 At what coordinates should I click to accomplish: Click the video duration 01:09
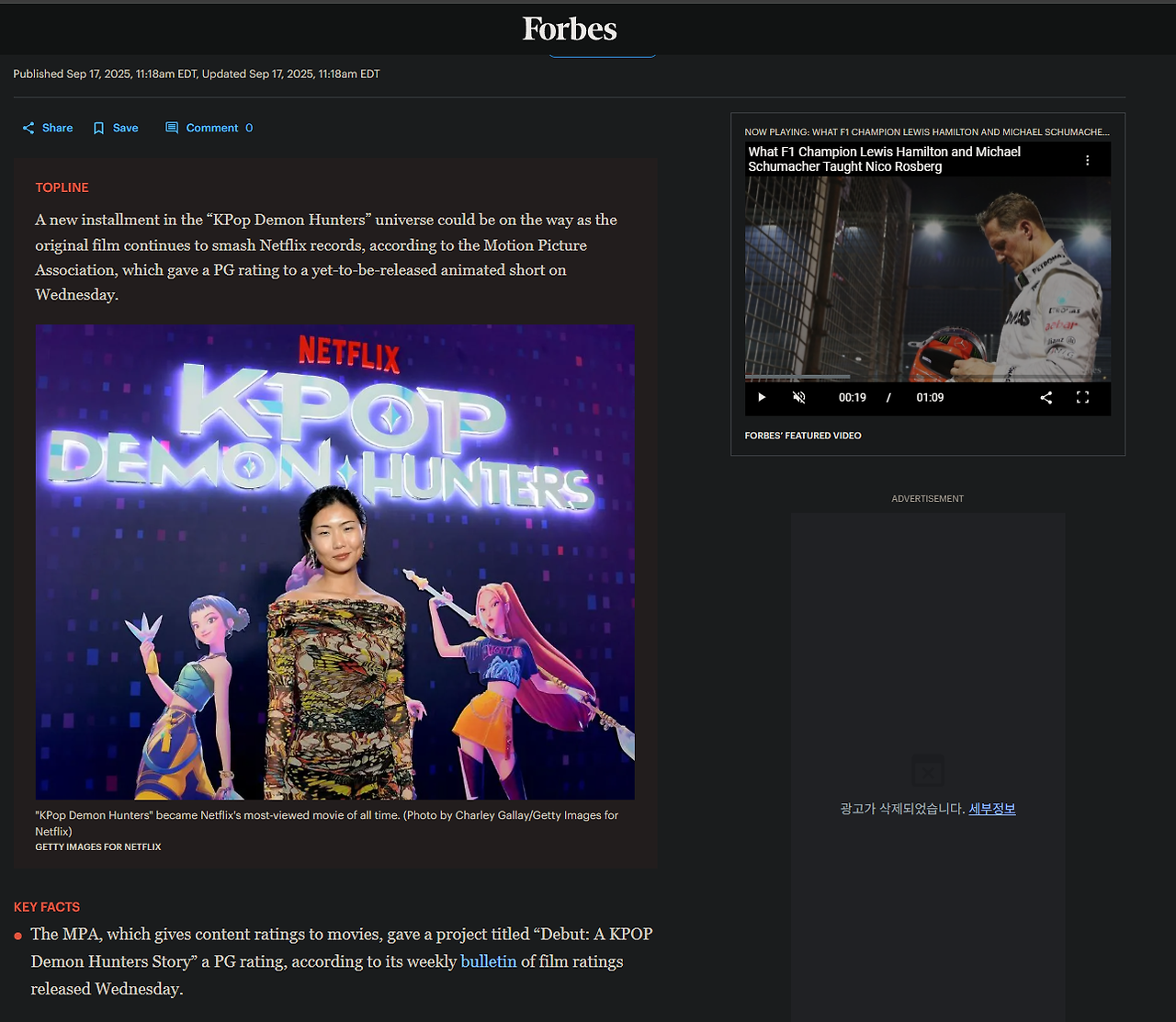pos(930,398)
